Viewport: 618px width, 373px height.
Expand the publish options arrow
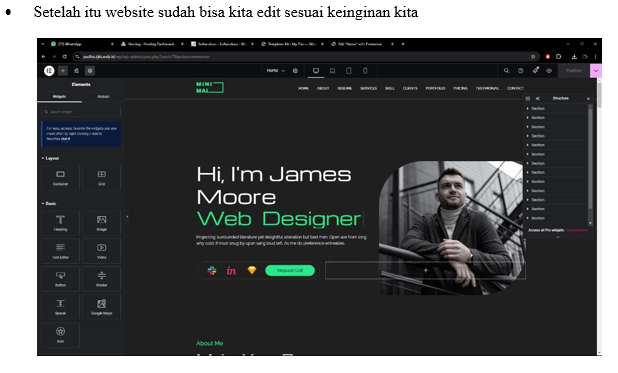(x=596, y=71)
